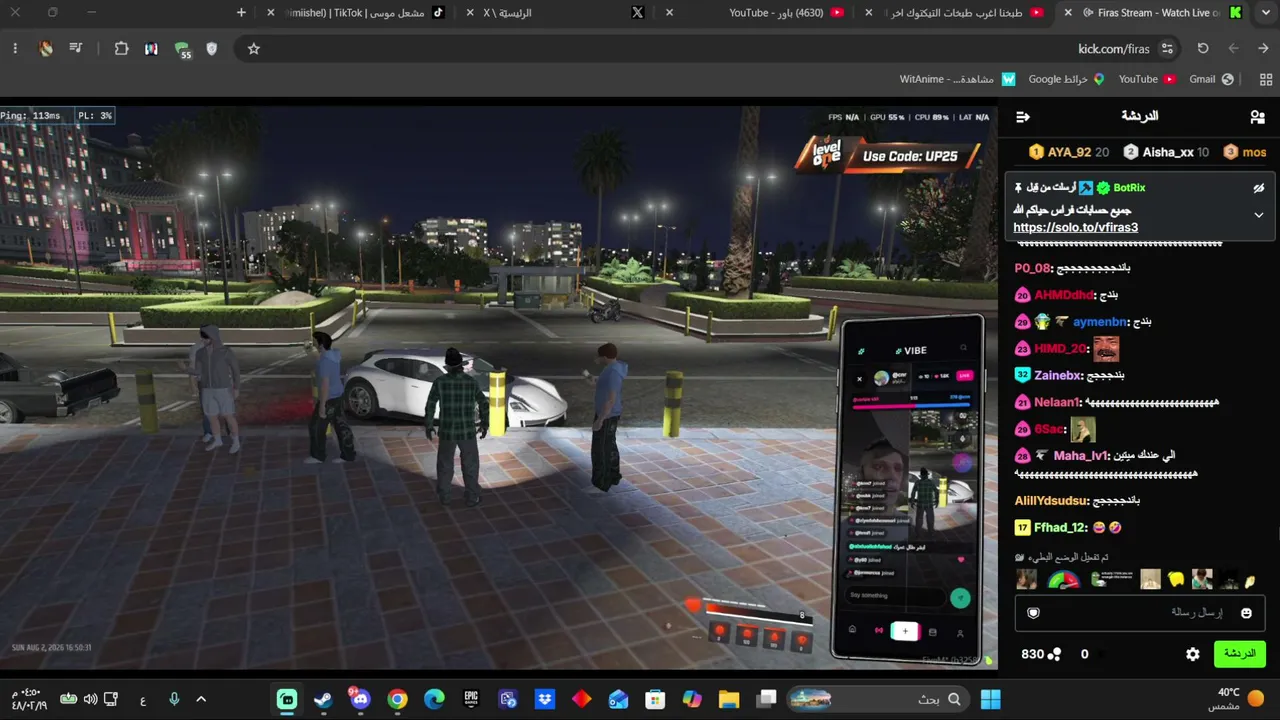1280x720 pixels.
Task: Click chat username aymenbn
Action: click(x=1100, y=322)
